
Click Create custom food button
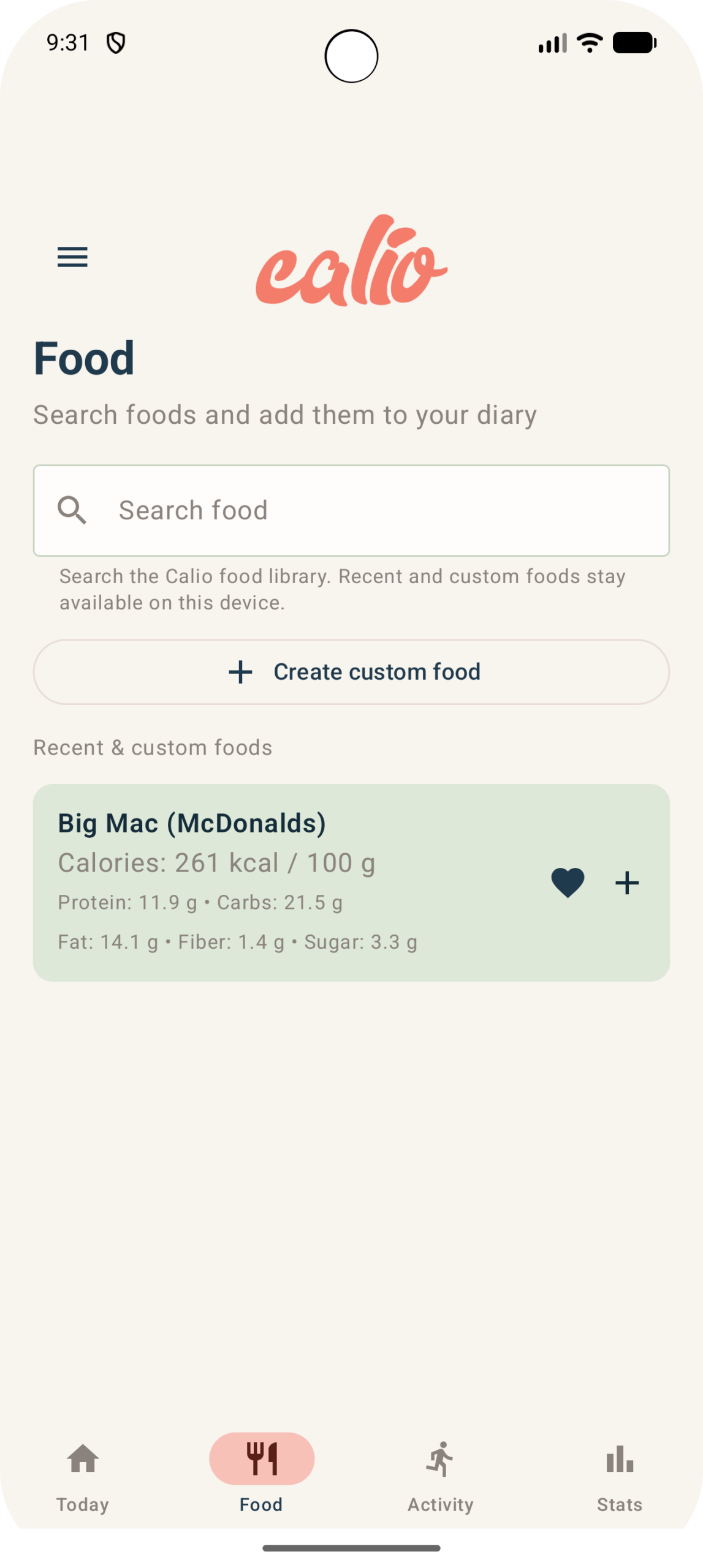click(x=351, y=672)
